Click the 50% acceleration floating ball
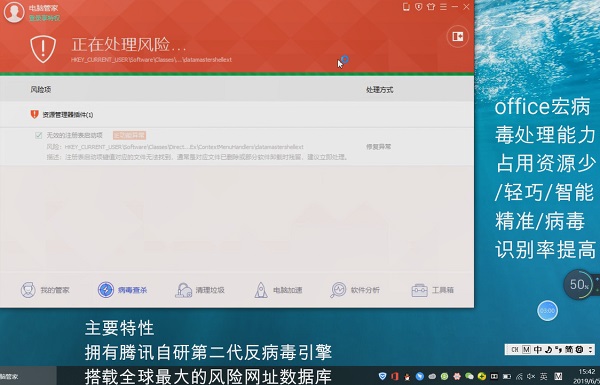Image resolution: width=600 pixels, height=385 pixels. tap(578, 284)
